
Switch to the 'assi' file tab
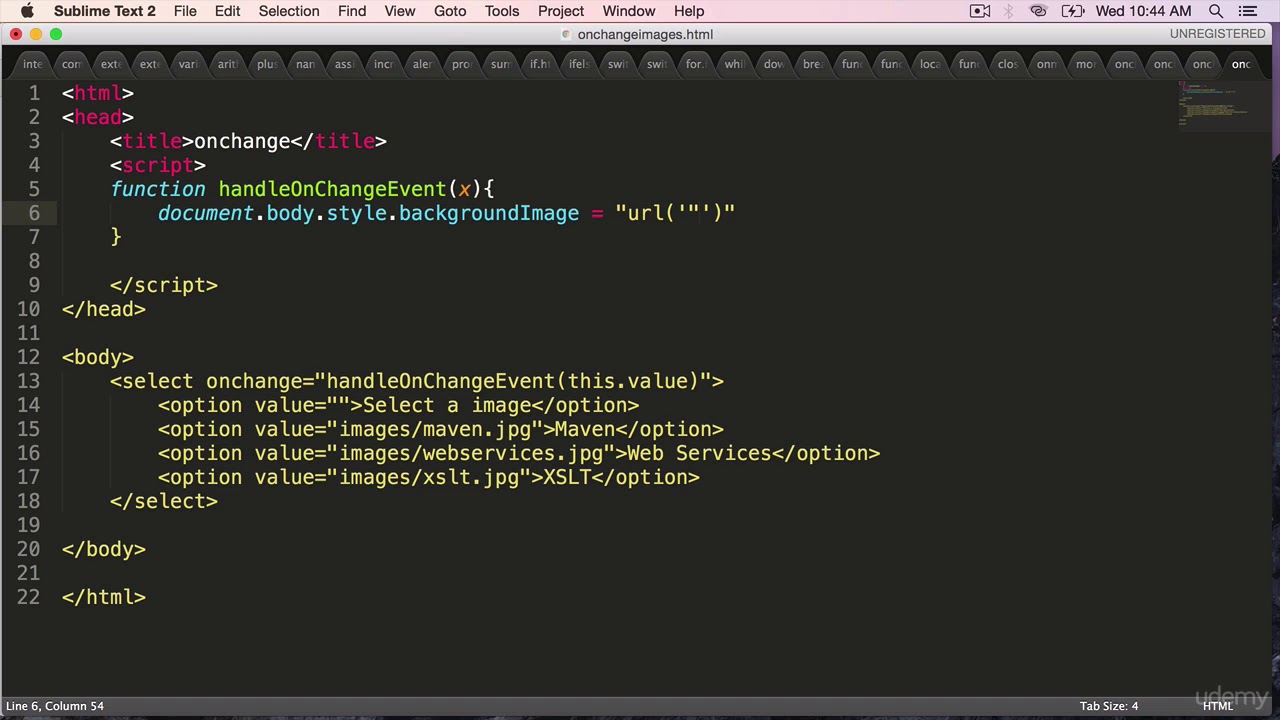345,64
